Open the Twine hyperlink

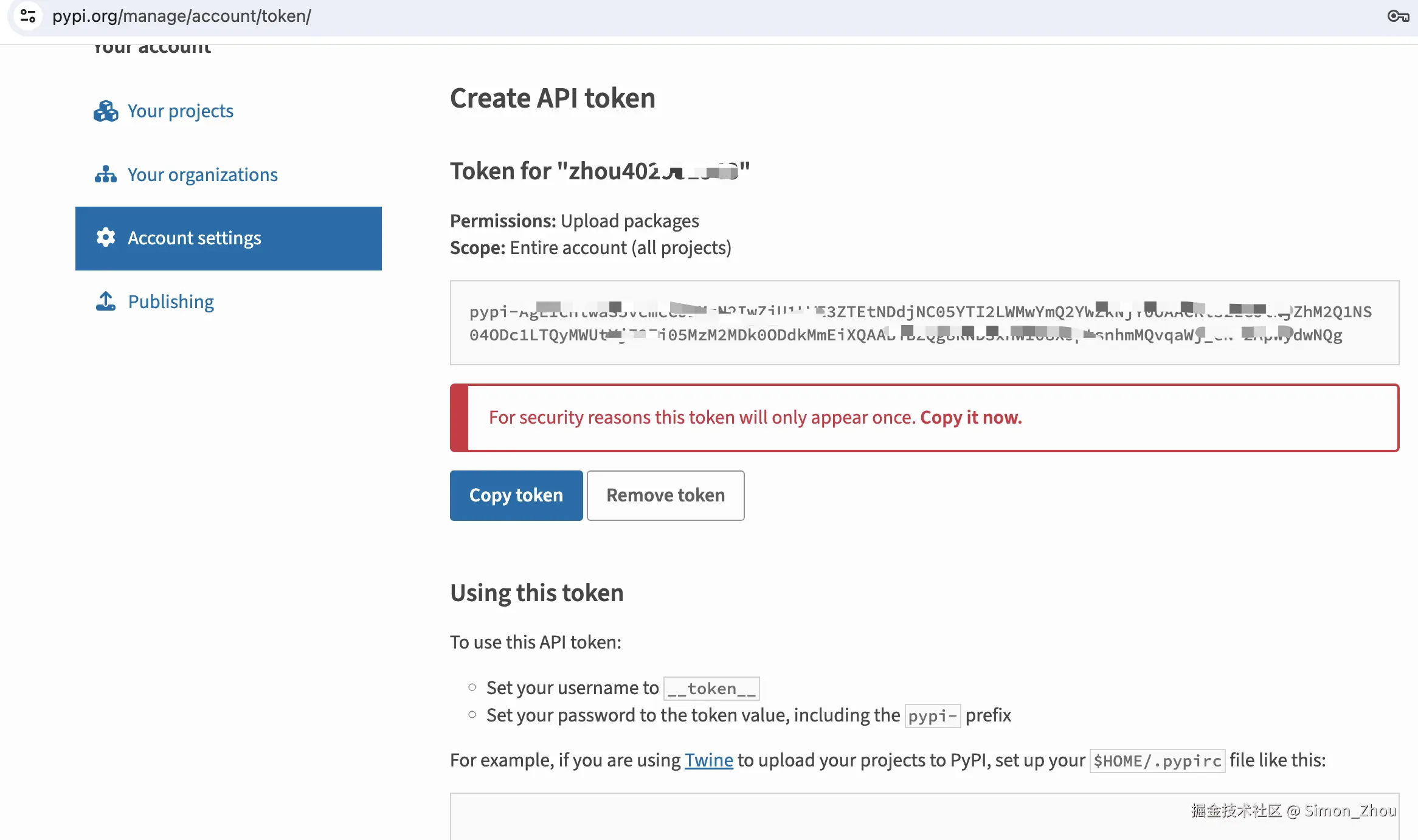708,760
